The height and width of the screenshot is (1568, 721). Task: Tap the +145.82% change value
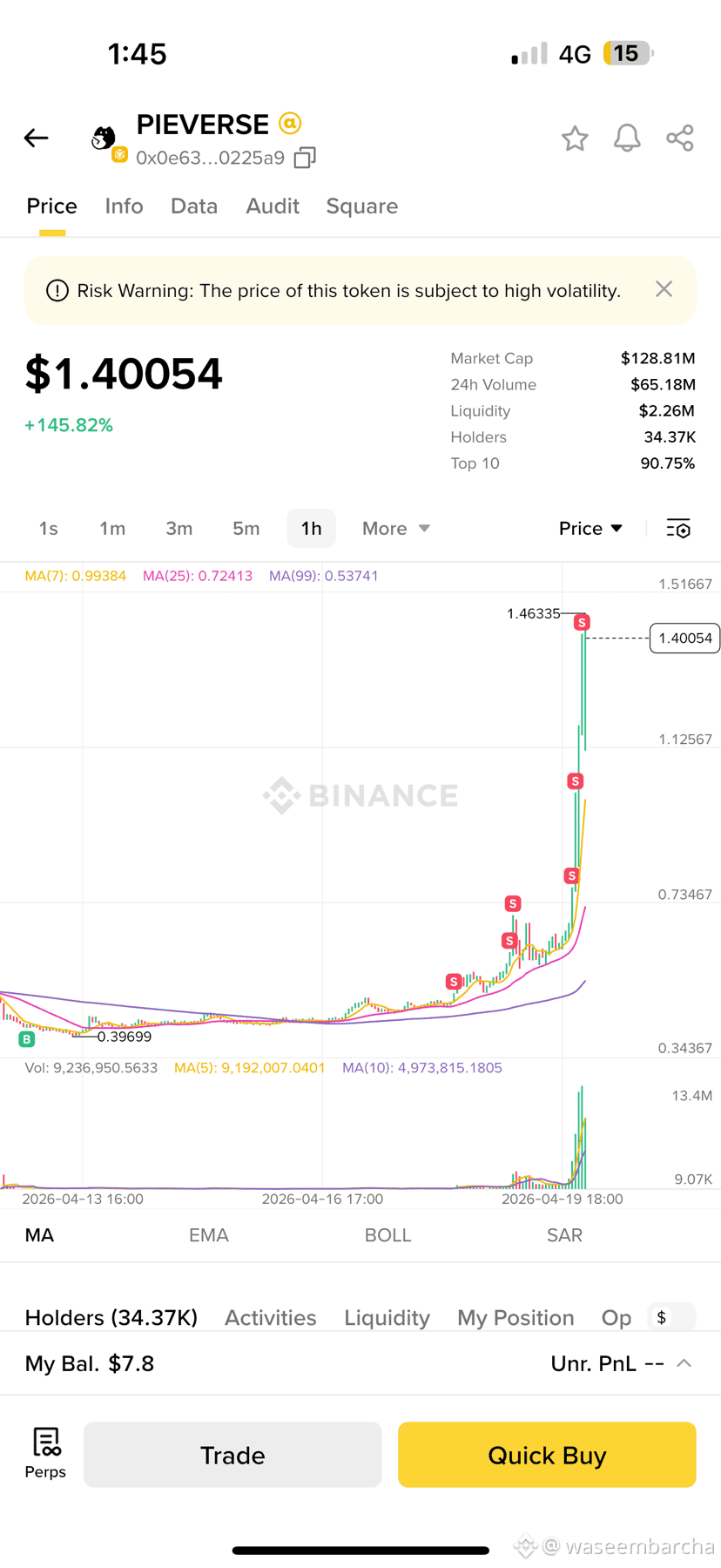point(69,425)
